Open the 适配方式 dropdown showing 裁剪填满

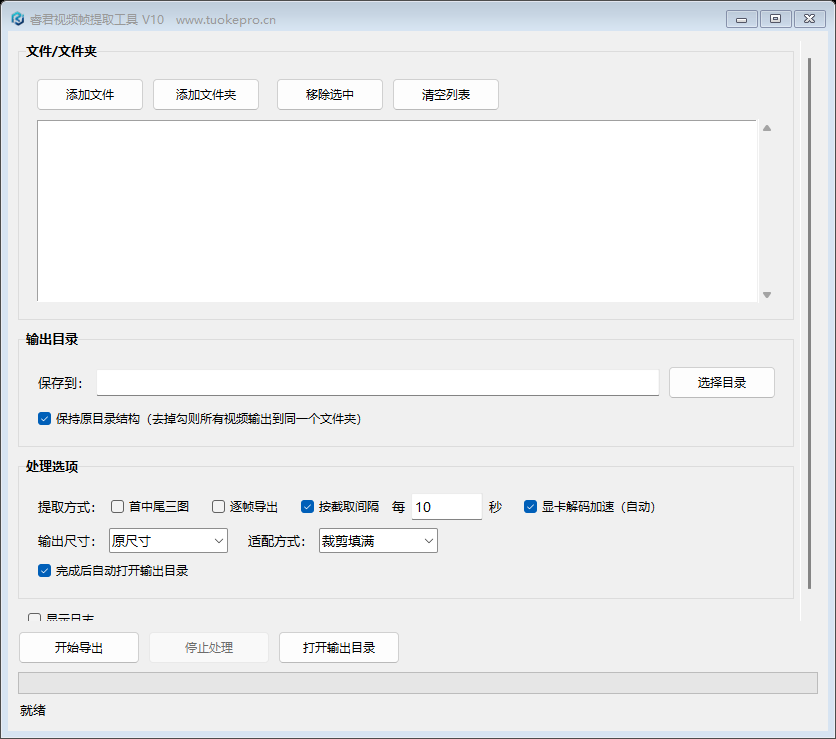coord(379,541)
